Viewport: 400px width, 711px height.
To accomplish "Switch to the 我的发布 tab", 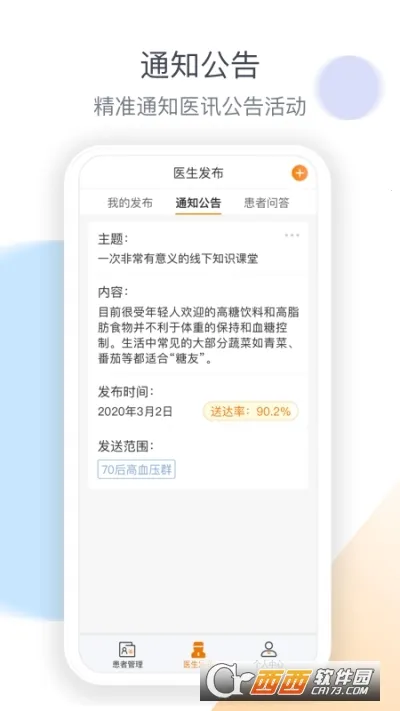I will click(130, 203).
